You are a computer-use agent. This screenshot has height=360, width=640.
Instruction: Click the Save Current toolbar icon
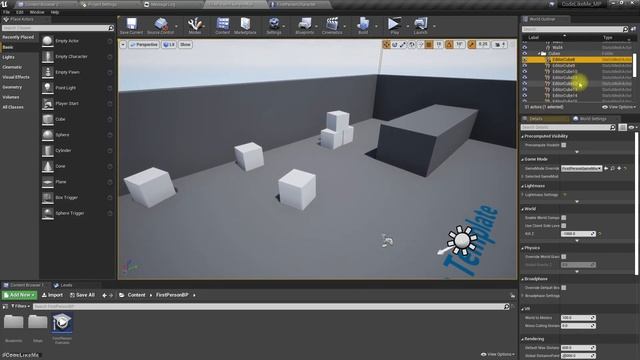131,25
